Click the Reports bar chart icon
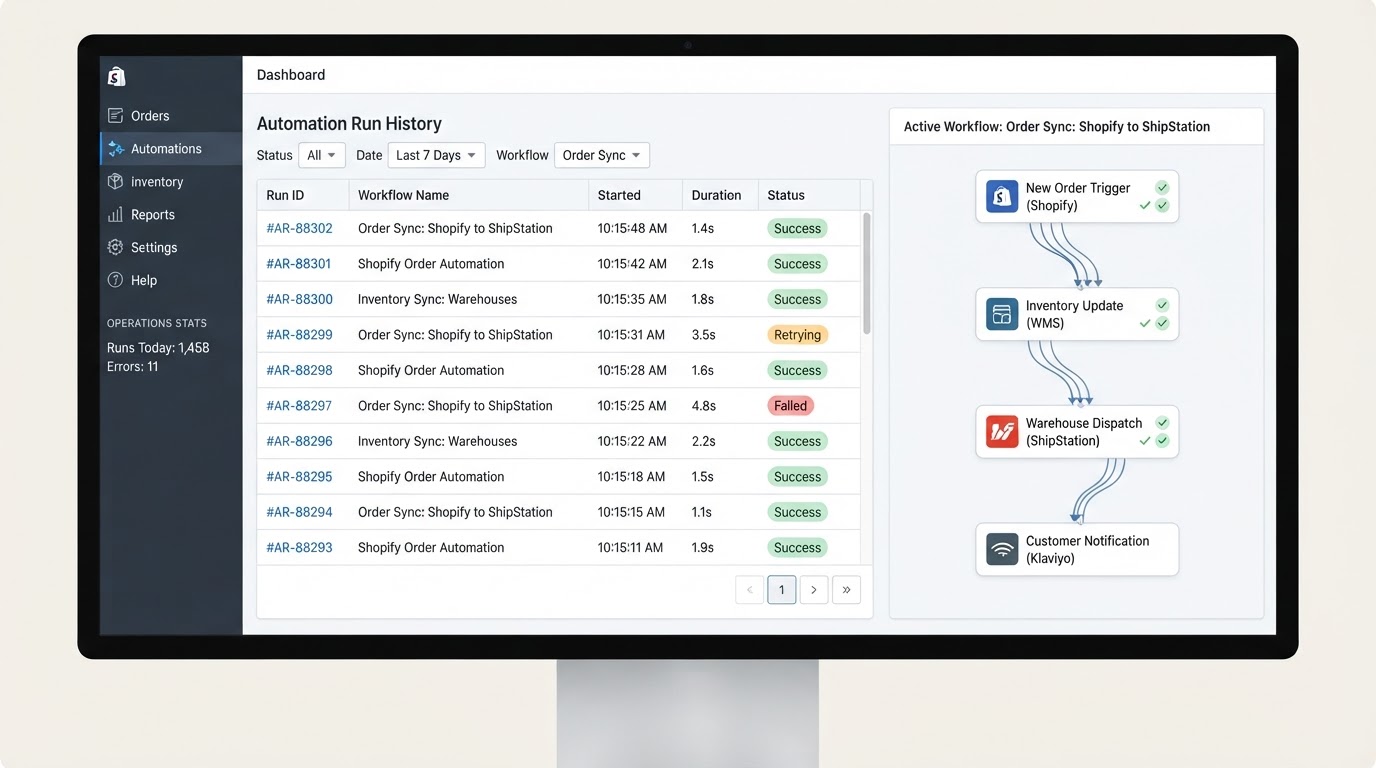The image size is (1376, 768). pyautogui.click(x=116, y=215)
